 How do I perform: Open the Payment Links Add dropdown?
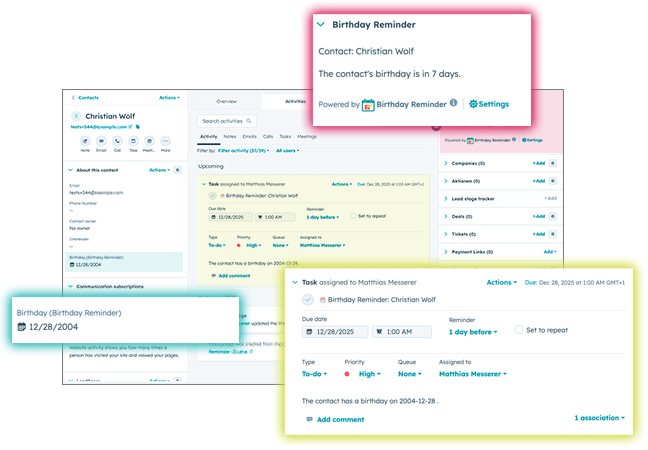pyautogui.click(x=550, y=252)
